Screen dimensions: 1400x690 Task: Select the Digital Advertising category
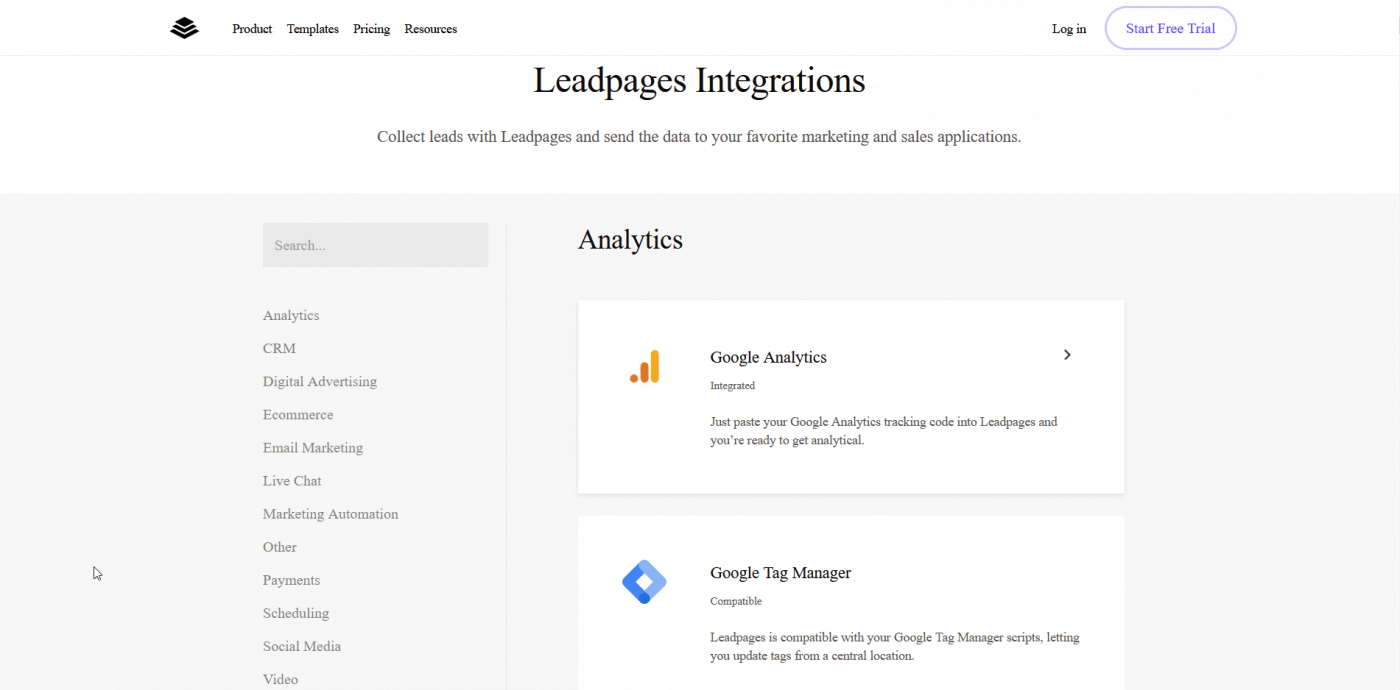[x=320, y=381]
